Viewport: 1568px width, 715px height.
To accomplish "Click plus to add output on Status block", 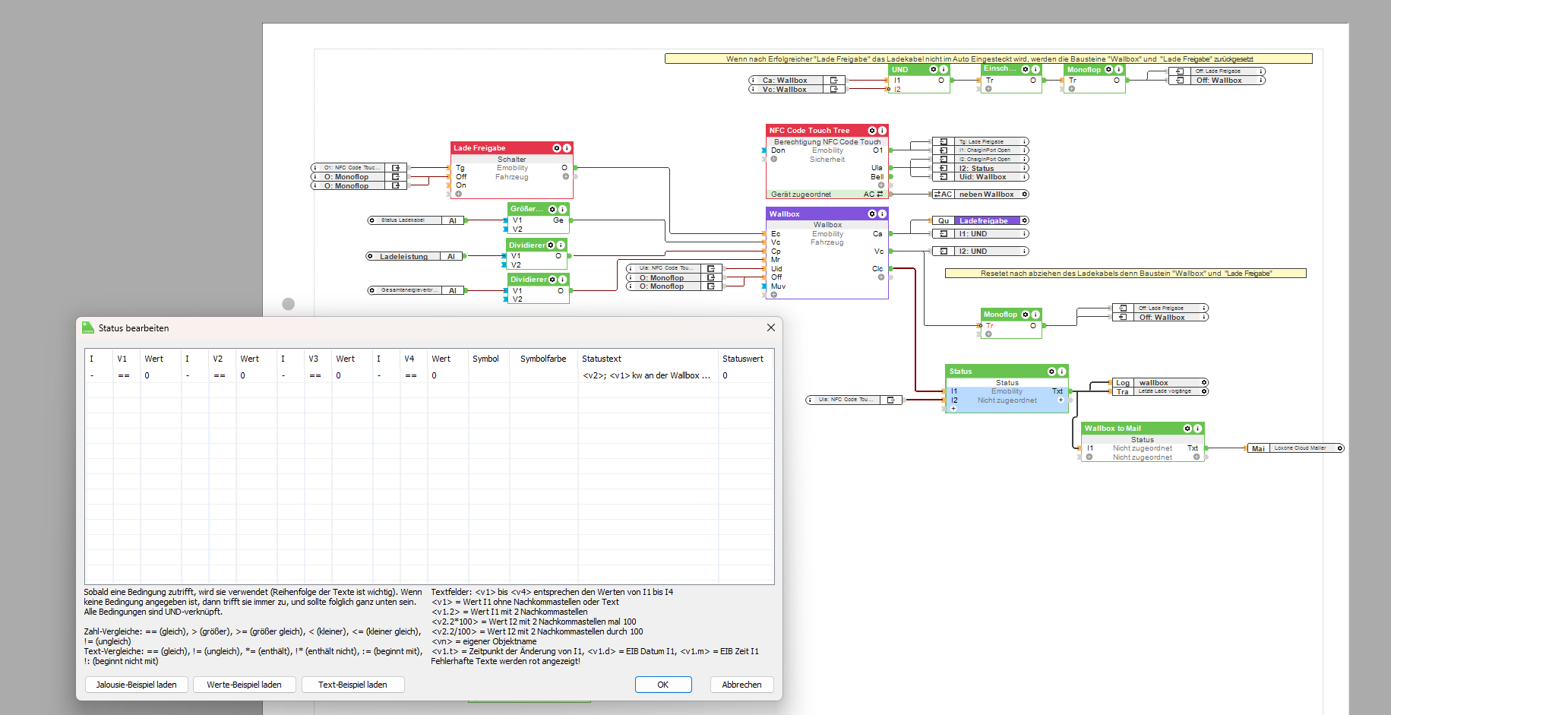I will tap(1061, 400).
